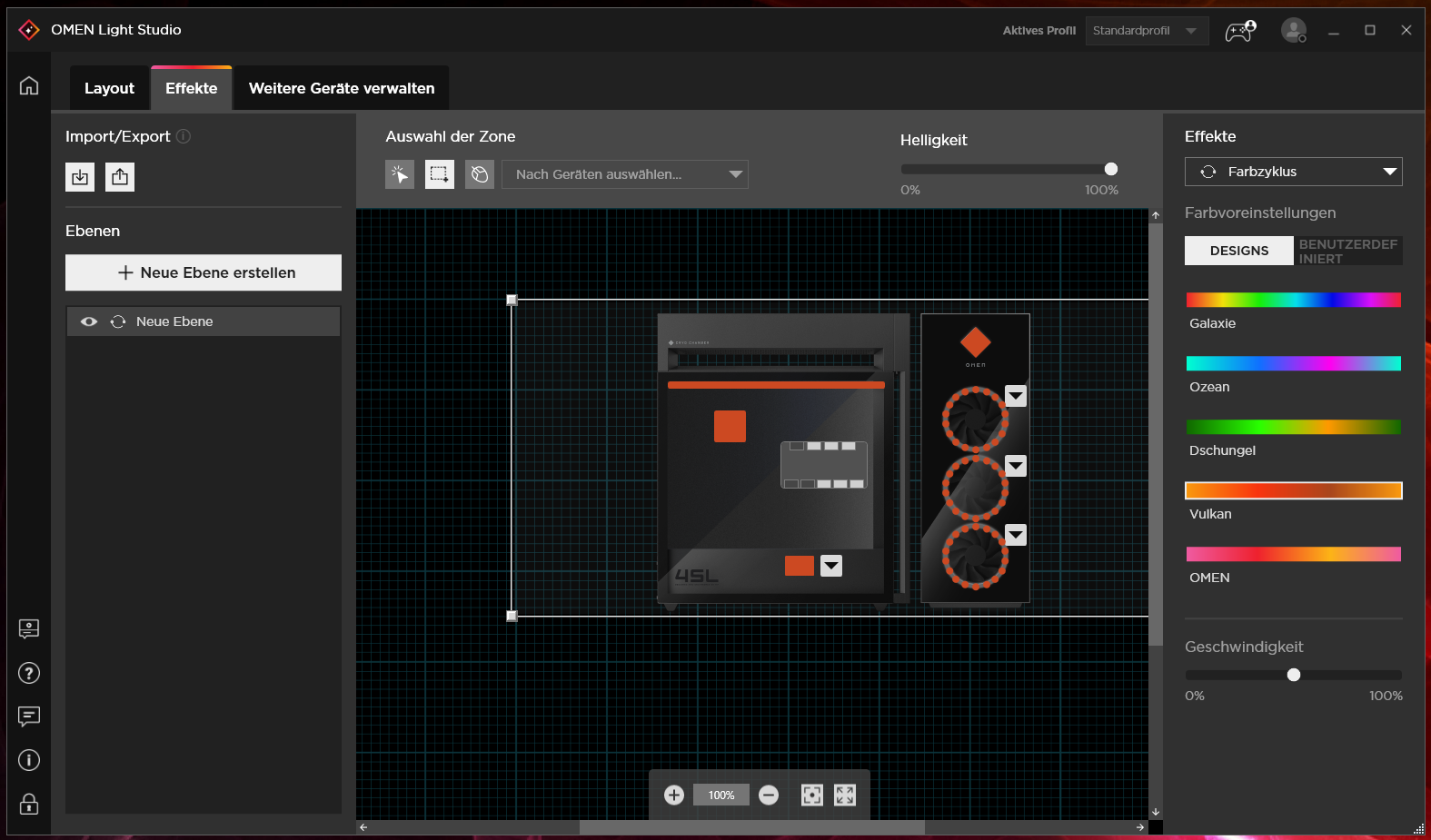The image size is (1431, 840).
Task: Open the feedback chat icon
Action: (x=29, y=716)
